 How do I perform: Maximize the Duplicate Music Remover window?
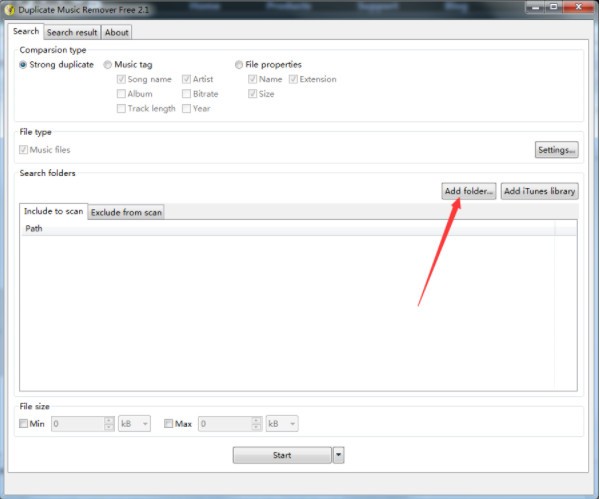[553, 7]
